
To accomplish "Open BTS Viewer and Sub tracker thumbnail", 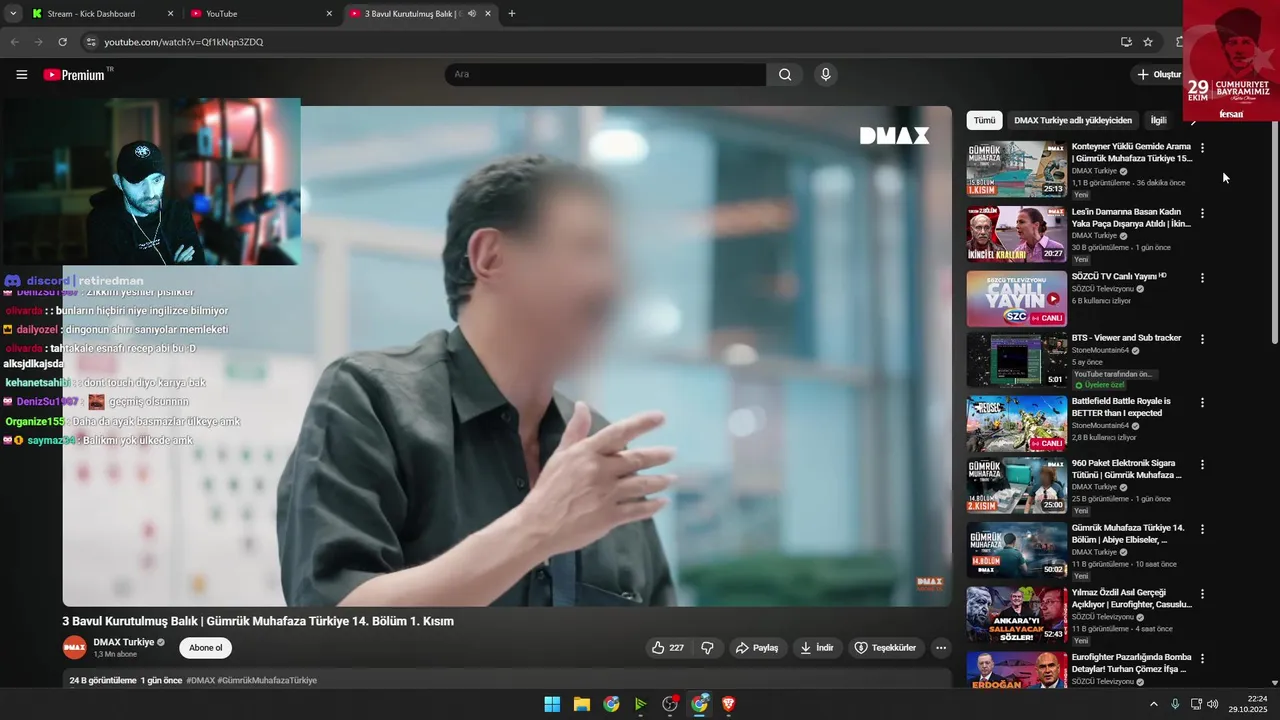I will point(1016,360).
